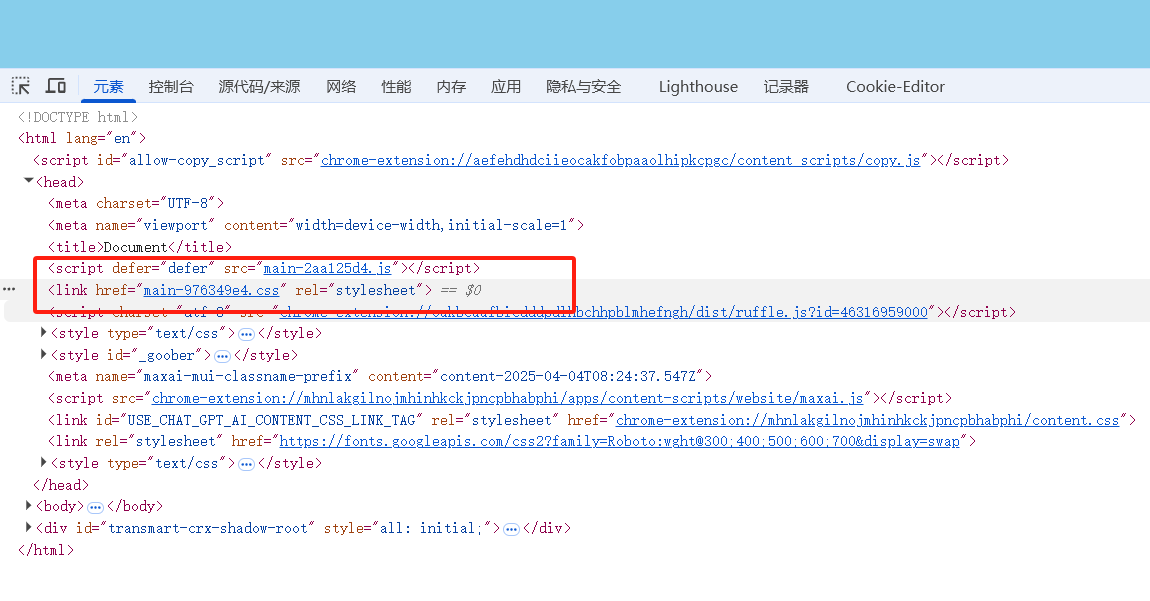
Task: Click the ellipsis badge in the first style element
Action: pyautogui.click(x=246, y=335)
